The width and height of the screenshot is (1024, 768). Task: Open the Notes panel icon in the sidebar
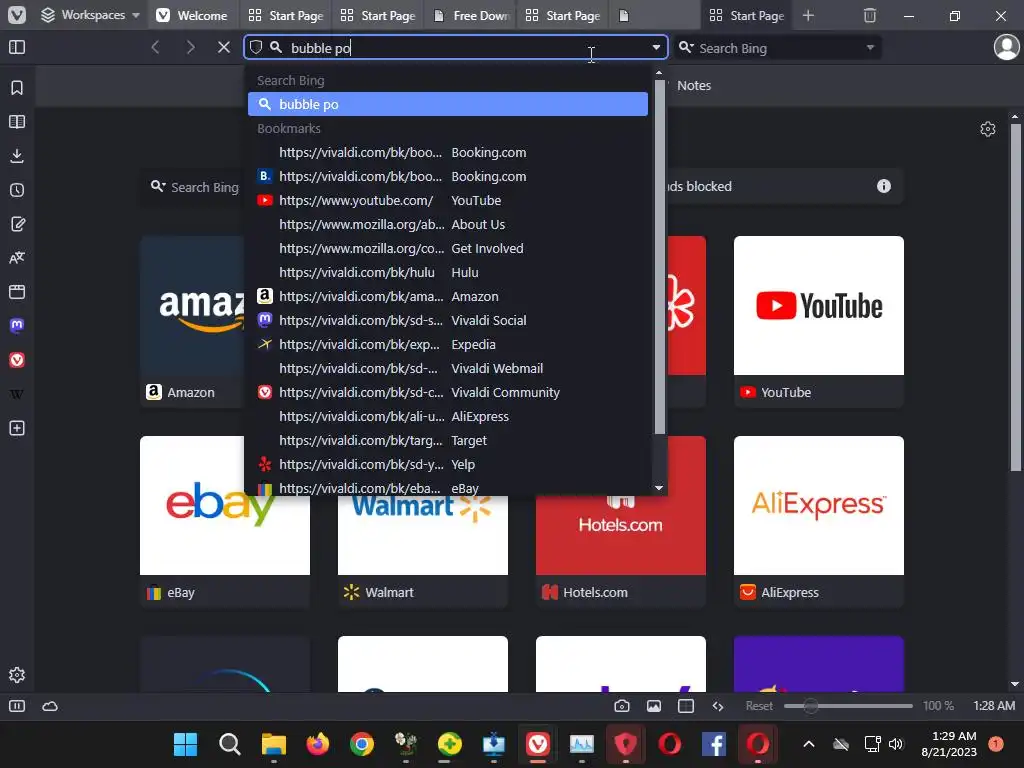coord(17,224)
